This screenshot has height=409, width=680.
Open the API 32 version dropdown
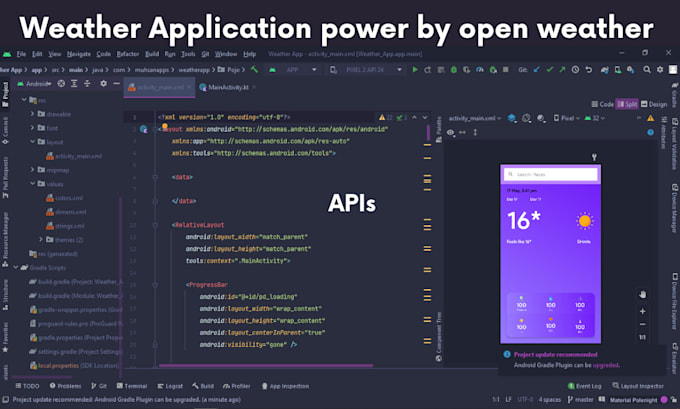coord(595,118)
